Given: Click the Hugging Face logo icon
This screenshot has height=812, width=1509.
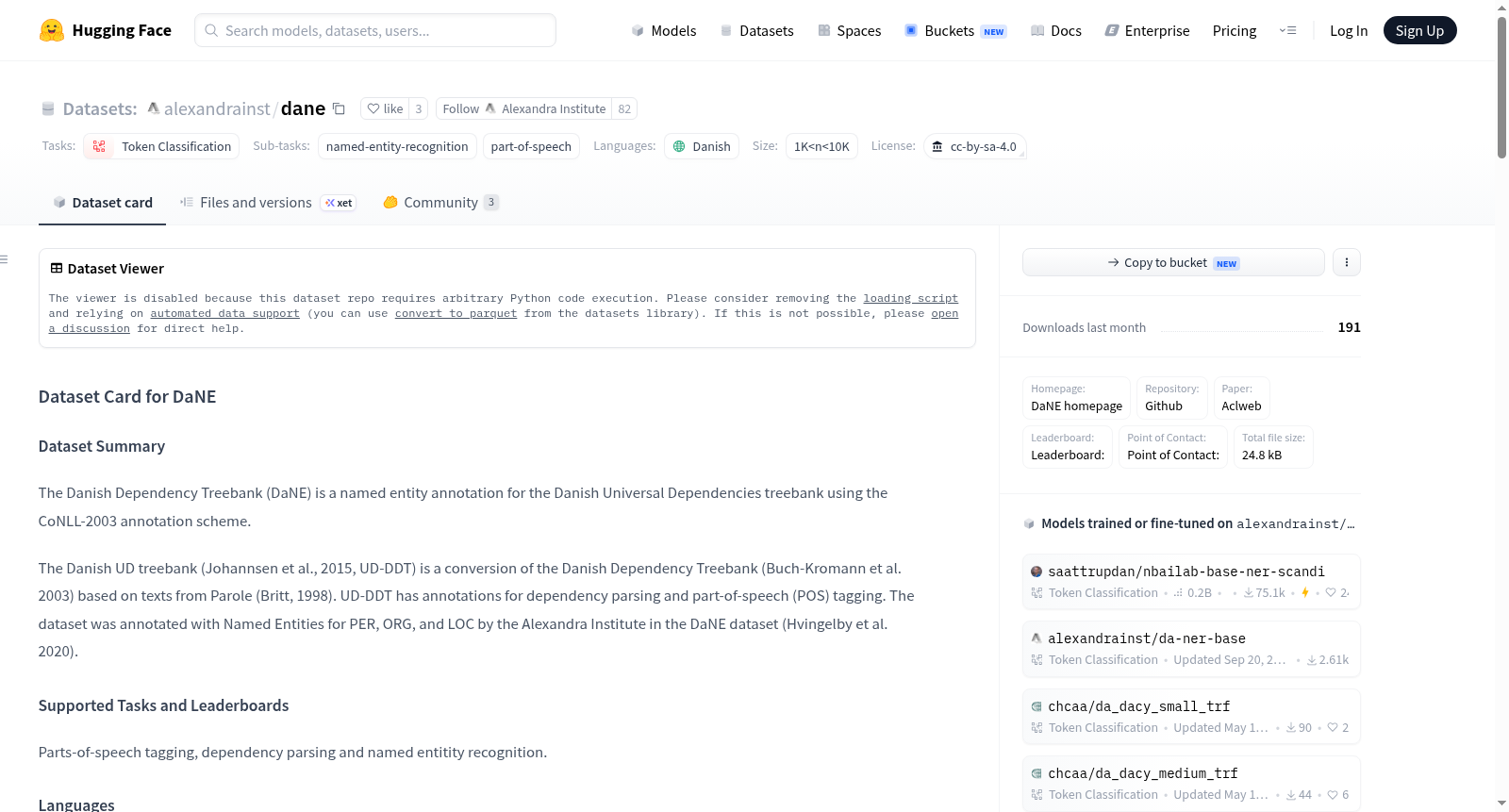Looking at the screenshot, I should [51, 30].
